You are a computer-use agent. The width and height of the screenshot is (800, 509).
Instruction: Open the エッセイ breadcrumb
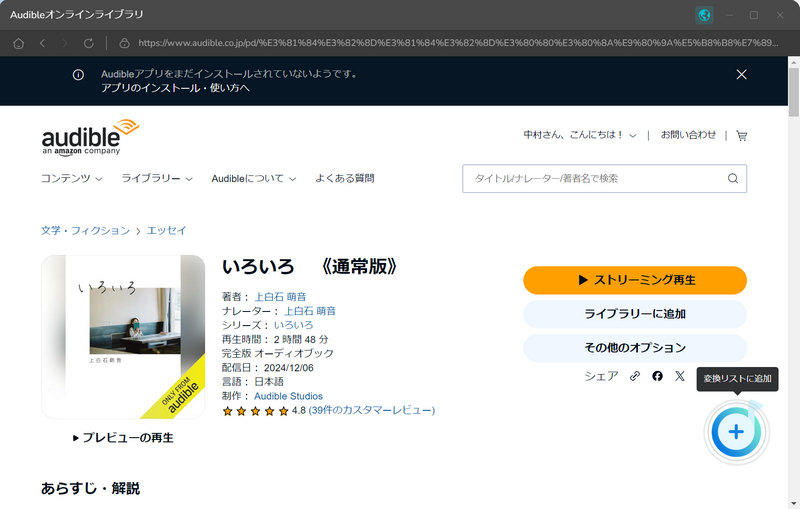166,231
